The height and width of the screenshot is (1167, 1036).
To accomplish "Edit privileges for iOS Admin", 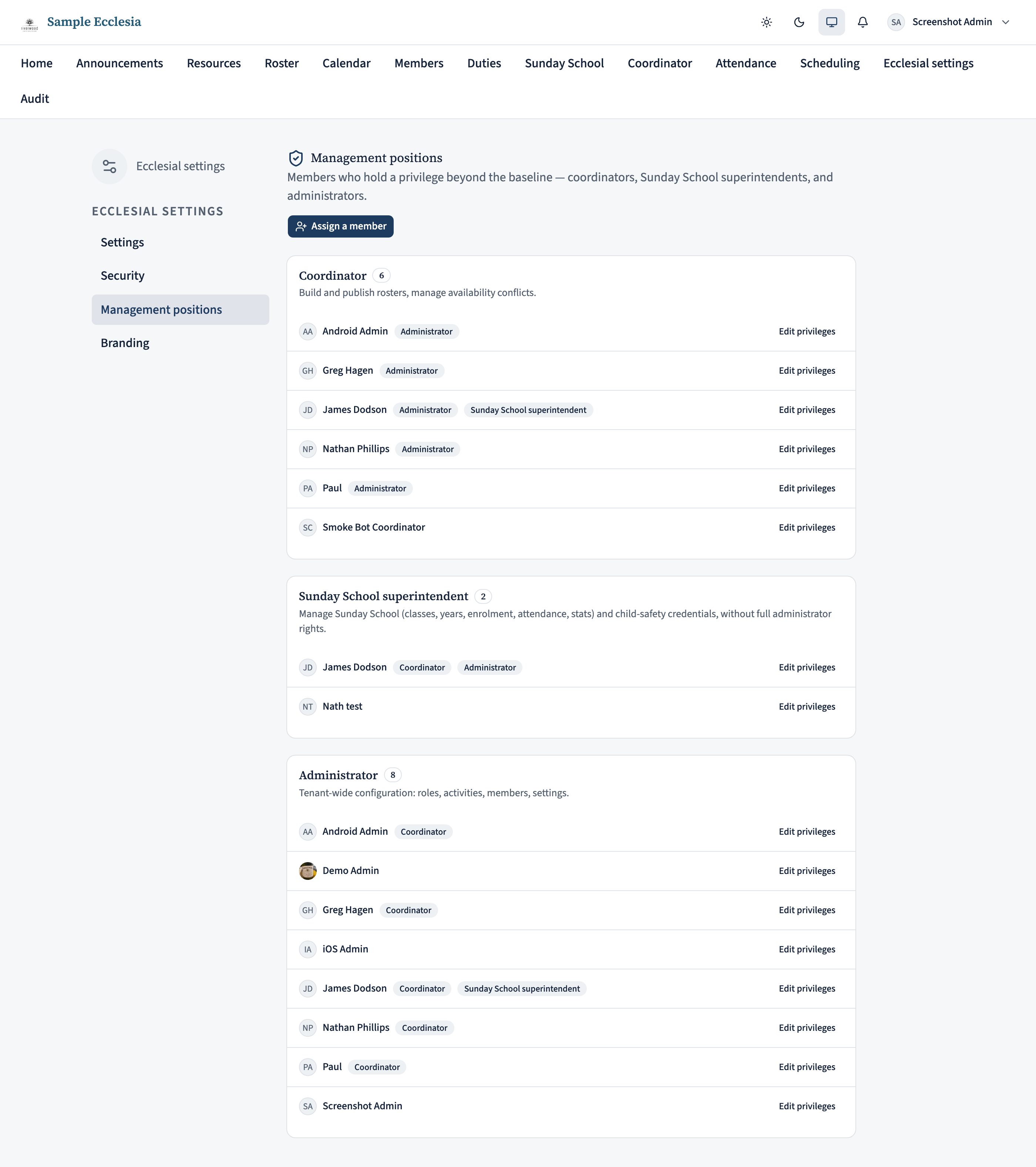I will [x=807, y=949].
